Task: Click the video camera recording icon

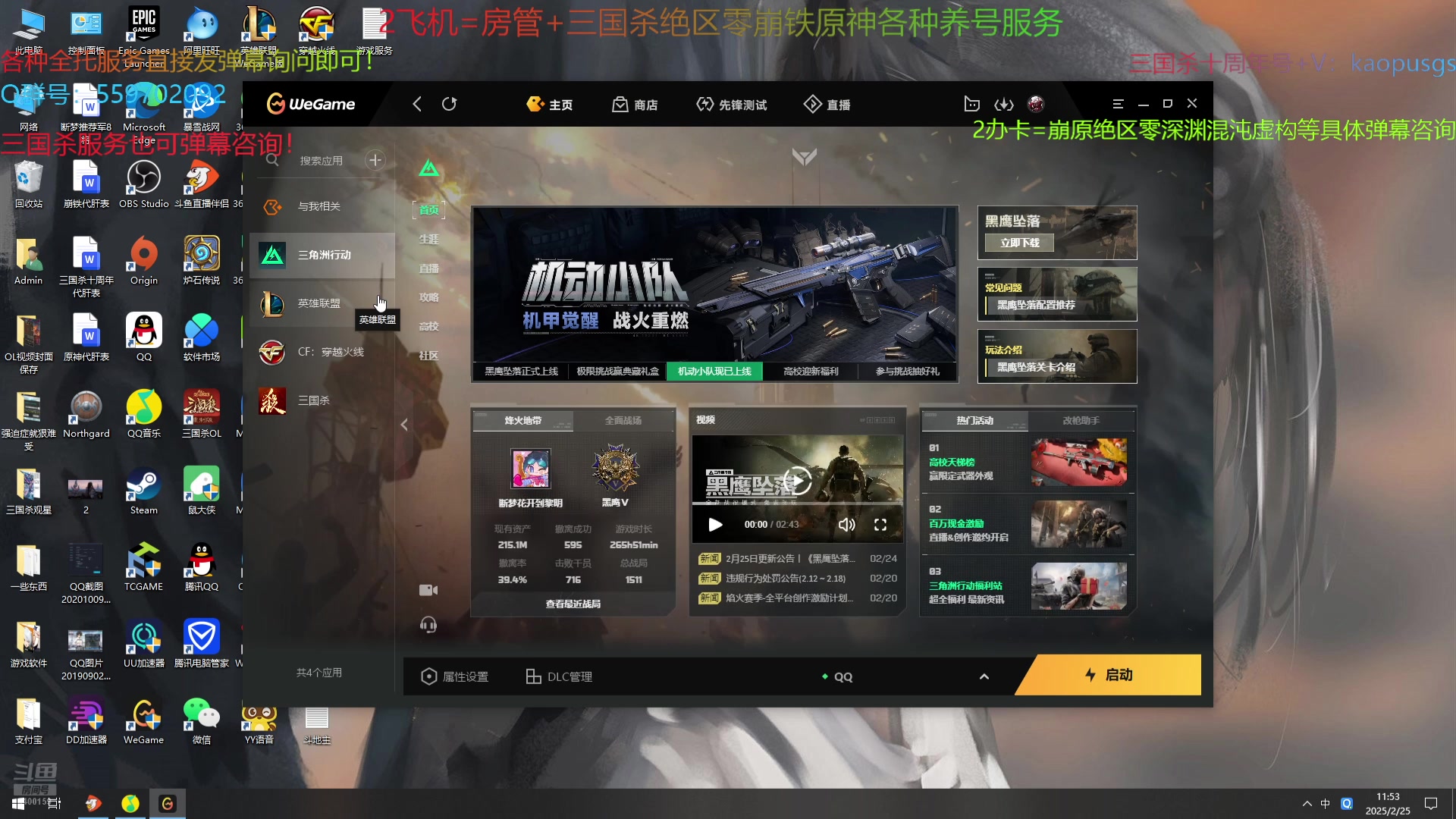Action: [428, 590]
